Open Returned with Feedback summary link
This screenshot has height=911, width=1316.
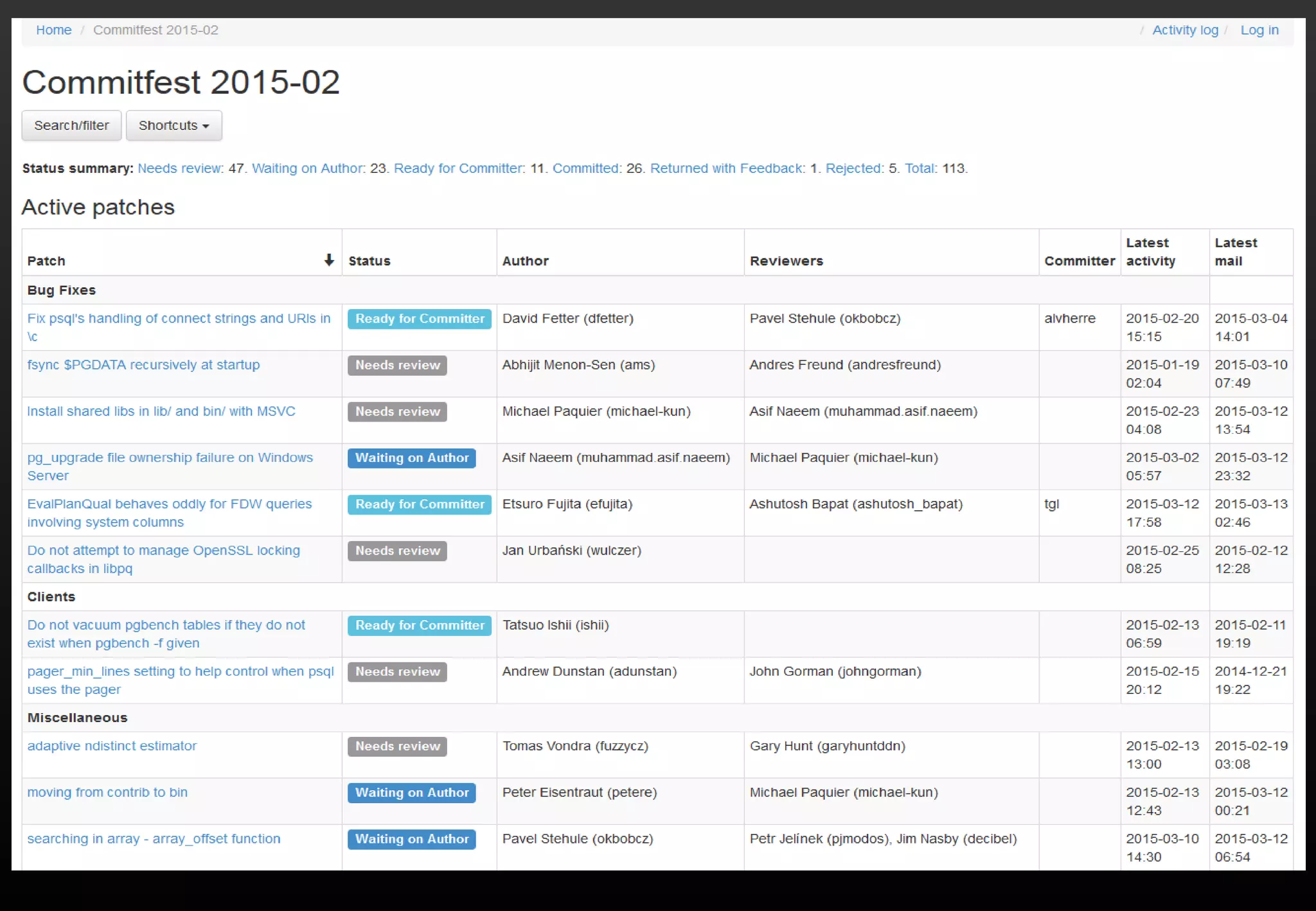tap(726, 168)
